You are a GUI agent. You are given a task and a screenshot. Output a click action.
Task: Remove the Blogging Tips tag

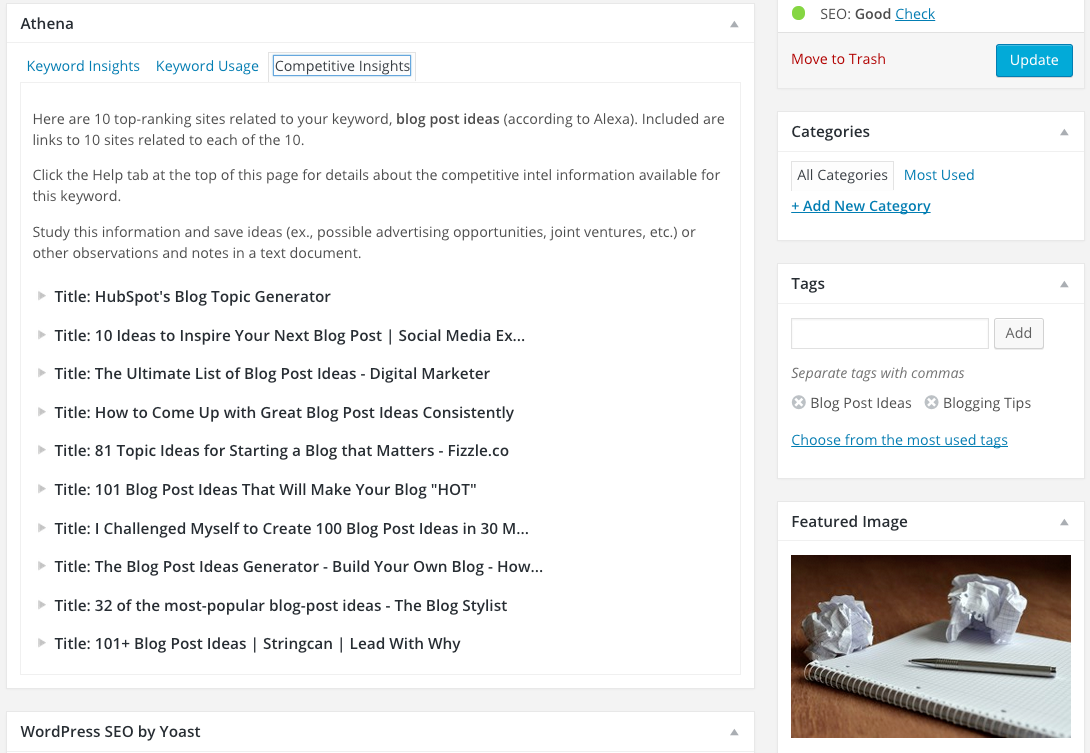(x=931, y=403)
